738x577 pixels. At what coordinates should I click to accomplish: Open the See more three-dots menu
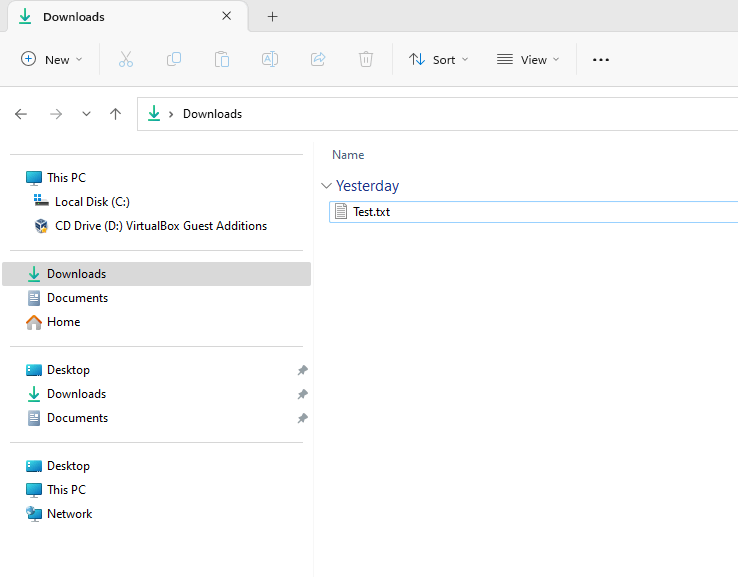click(601, 60)
